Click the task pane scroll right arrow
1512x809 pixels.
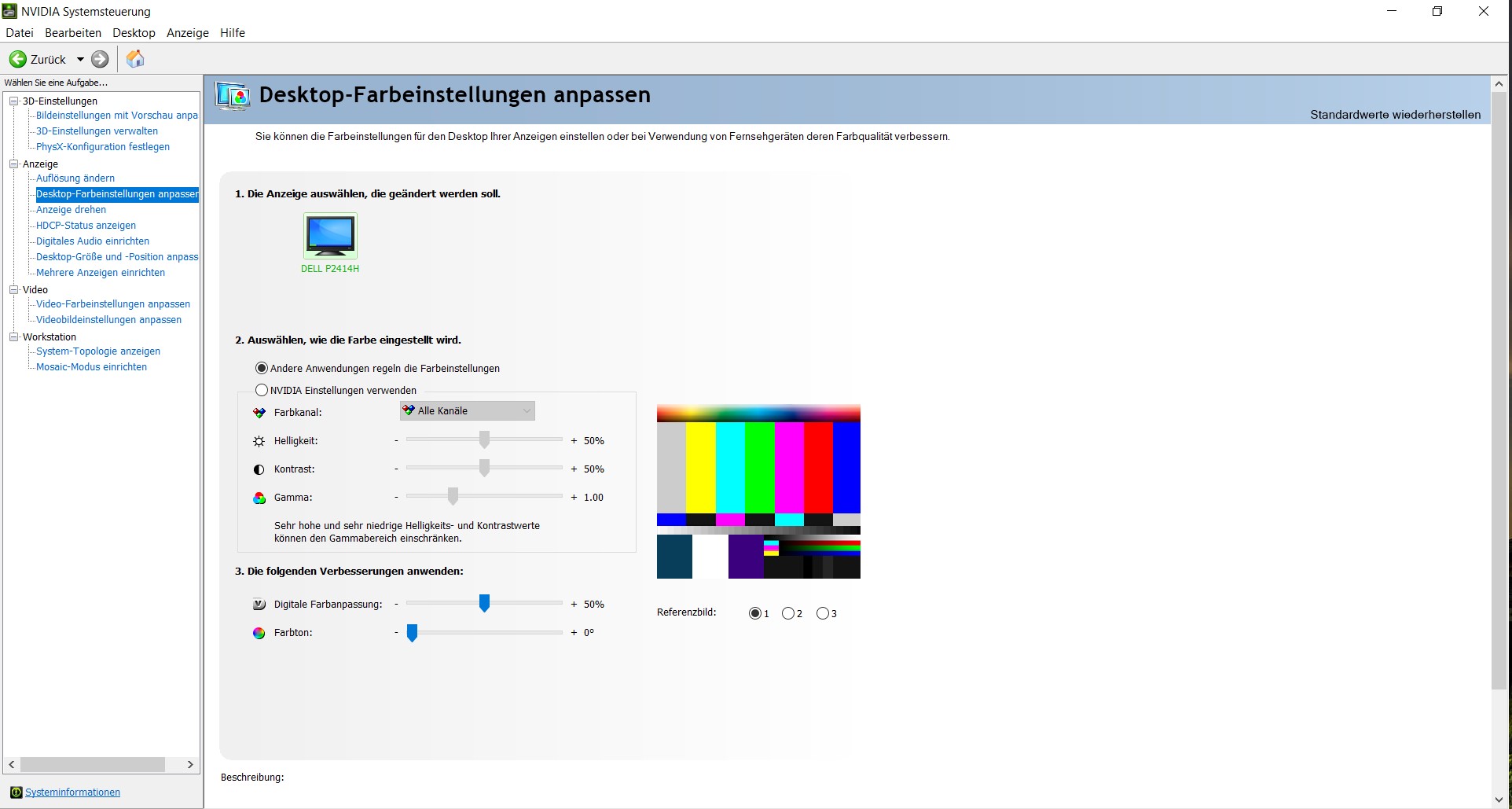pos(189,764)
